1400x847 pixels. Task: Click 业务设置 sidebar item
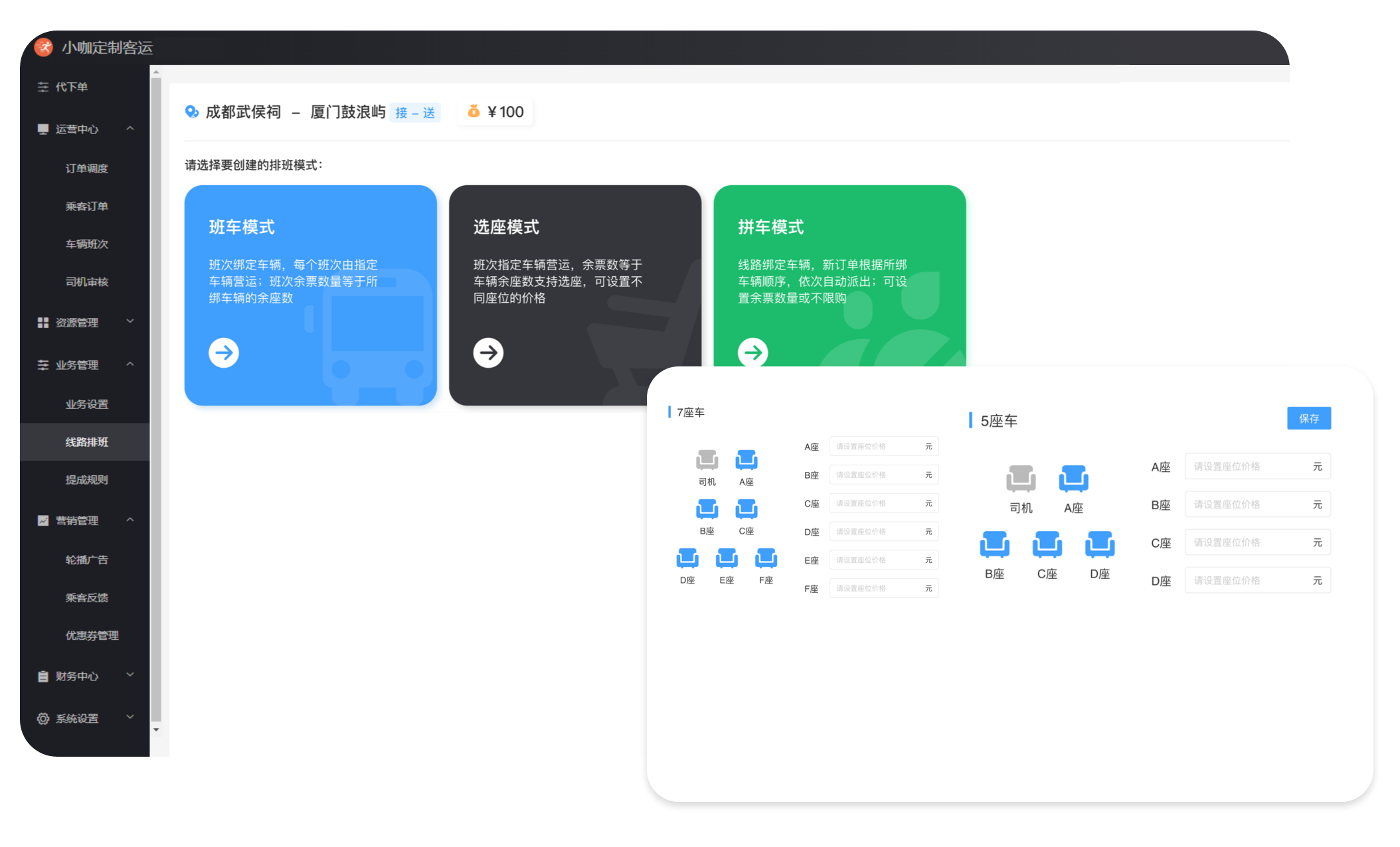click(86, 404)
